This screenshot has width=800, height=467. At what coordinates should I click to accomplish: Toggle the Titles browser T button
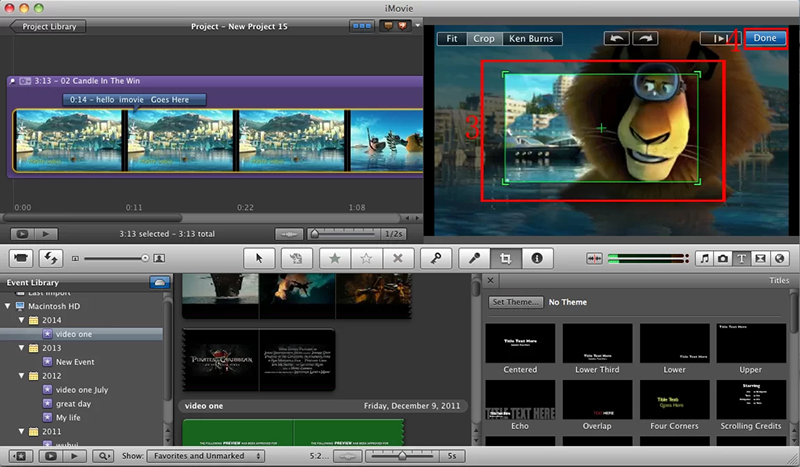pos(741,258)
